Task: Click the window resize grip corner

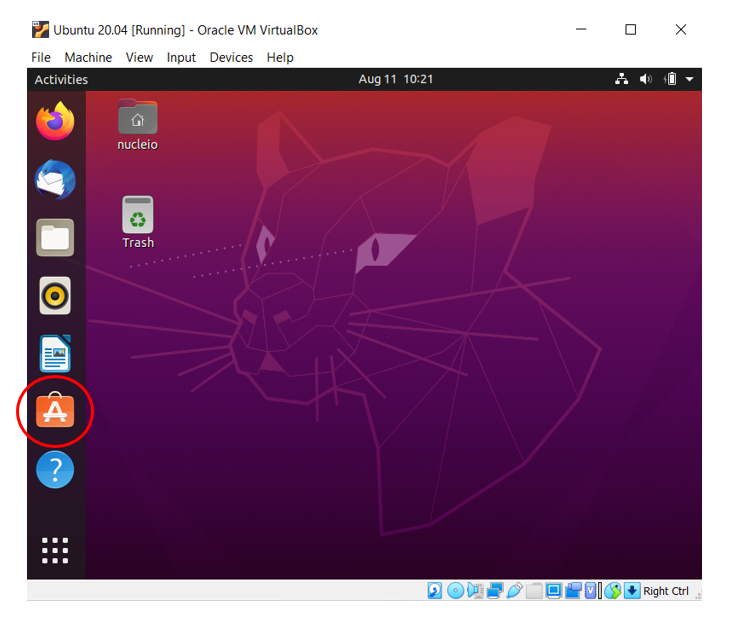Action: click(x=698, y=595)
